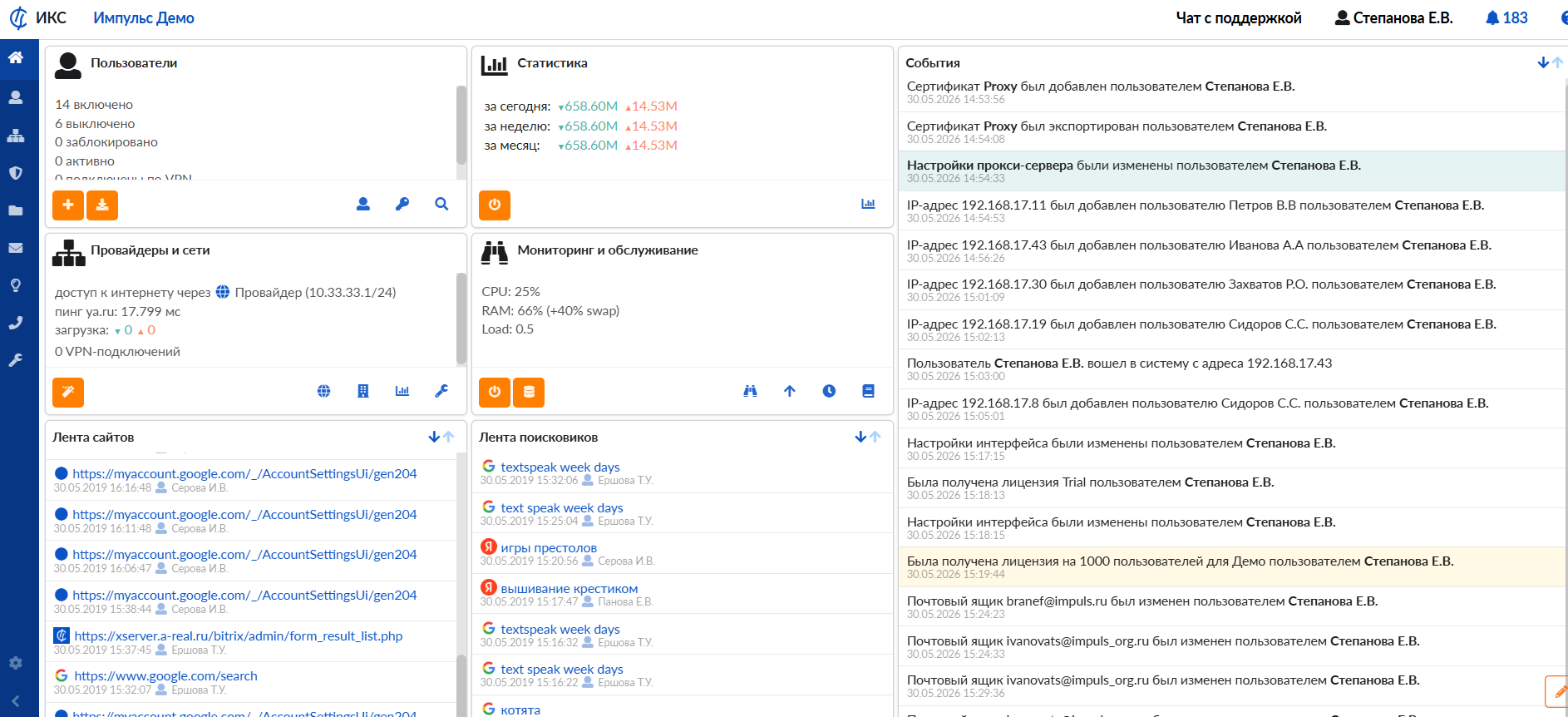Click the search magnifier in Пользователи widget
1568x717 pixels.
click(441, 204)
